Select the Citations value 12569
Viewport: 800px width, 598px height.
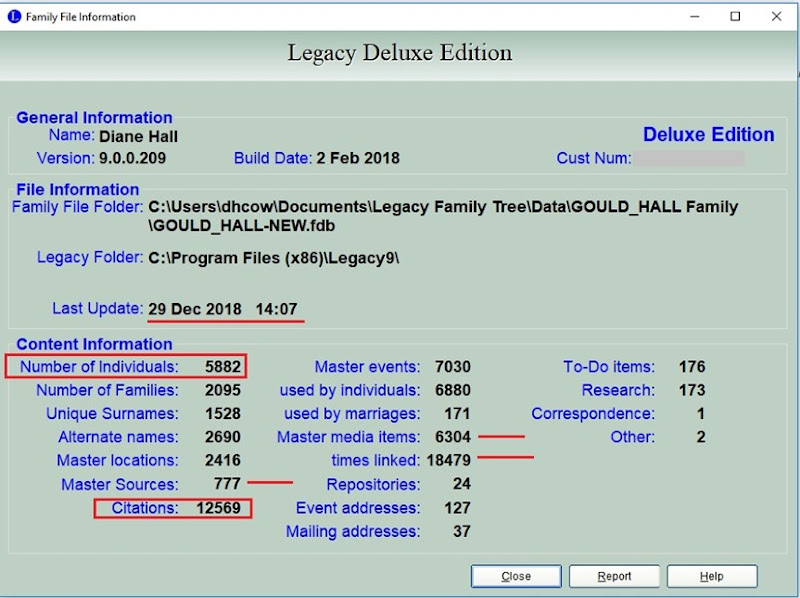point(218,508)
